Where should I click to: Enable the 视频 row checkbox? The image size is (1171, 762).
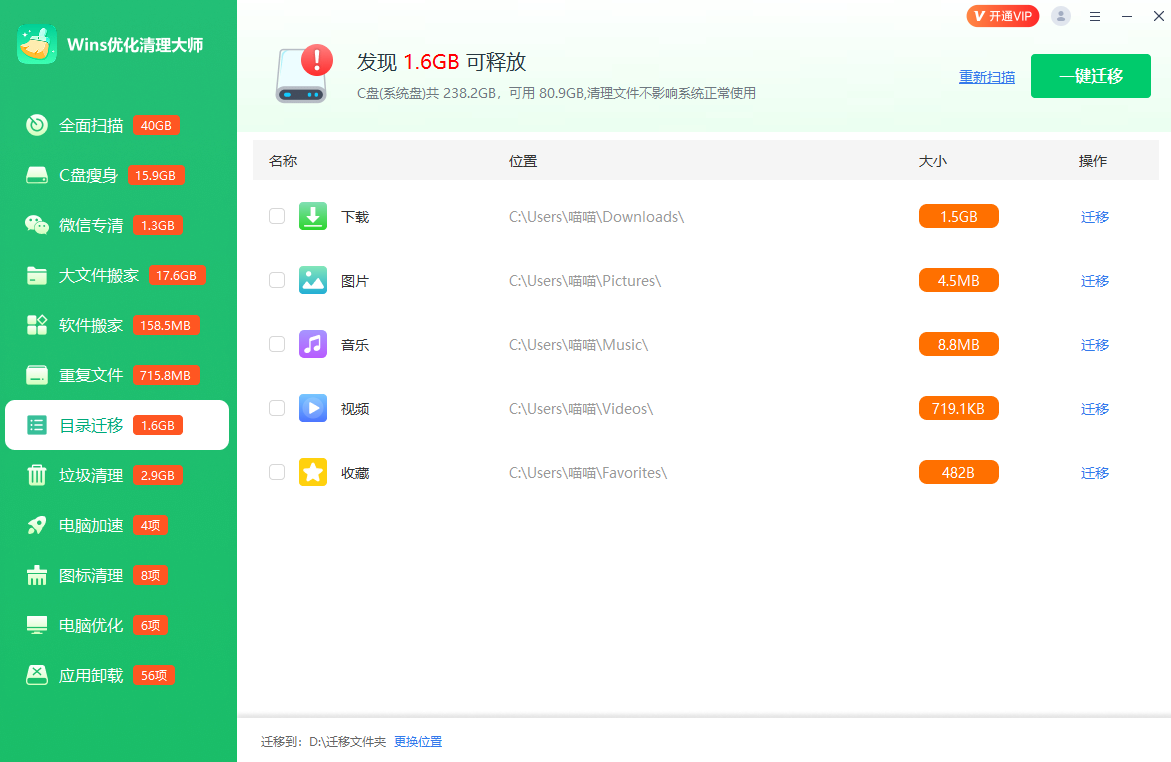(x=277, y=408)
